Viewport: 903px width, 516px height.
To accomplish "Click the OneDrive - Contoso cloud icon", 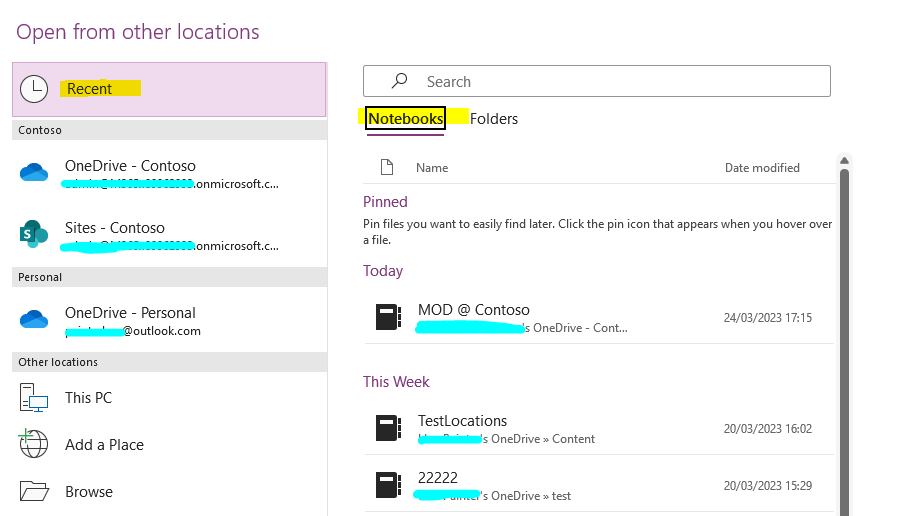I will click(x=34, y=172).
